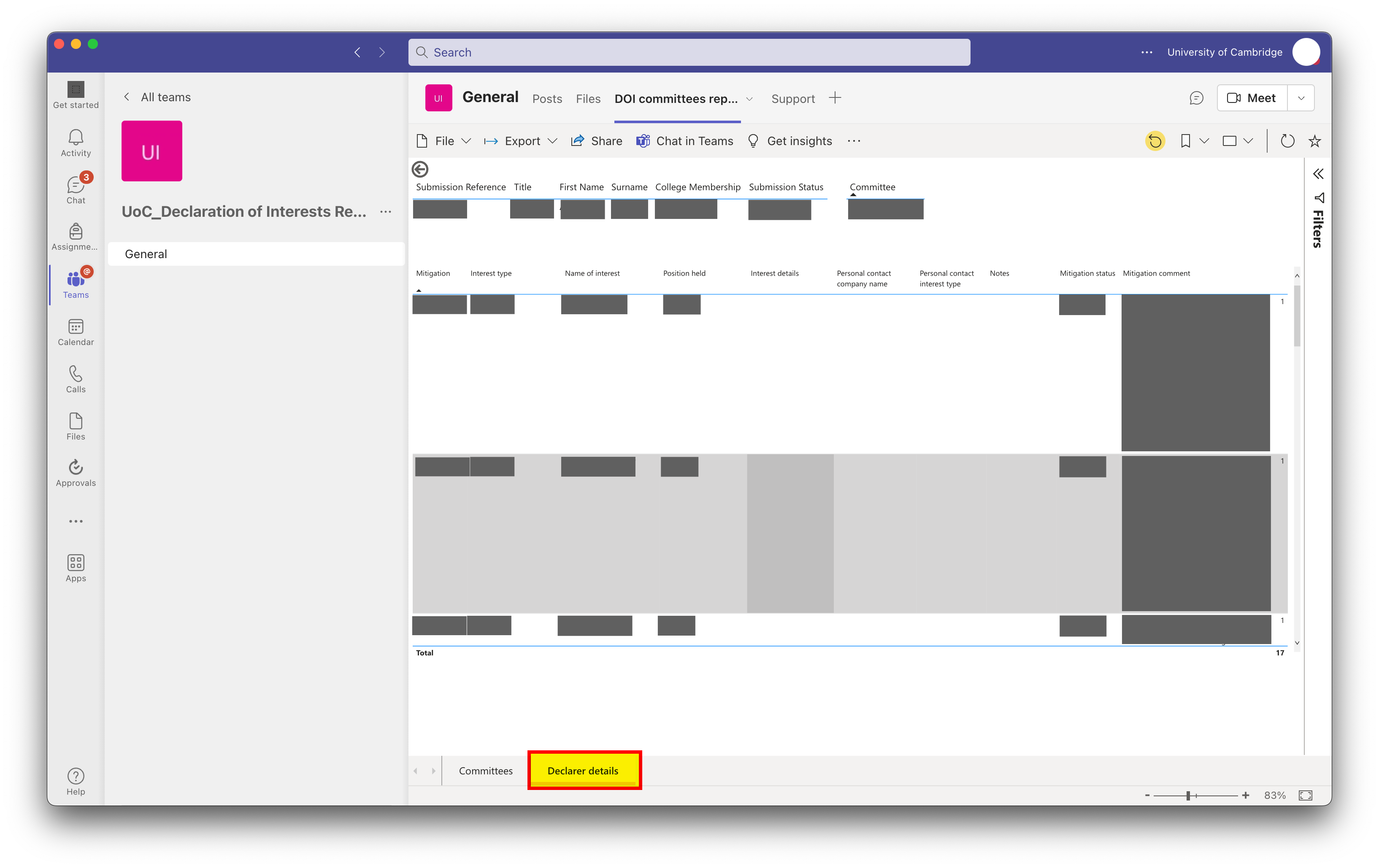Open the Support tab
The height and width of the screenshot is (868, 1379).
point(792,99)
